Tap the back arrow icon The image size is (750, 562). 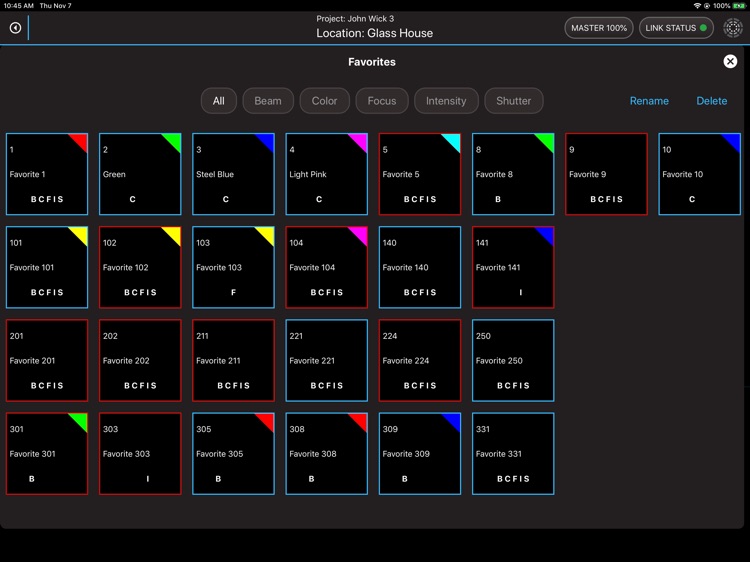click(x=15, y=28)
